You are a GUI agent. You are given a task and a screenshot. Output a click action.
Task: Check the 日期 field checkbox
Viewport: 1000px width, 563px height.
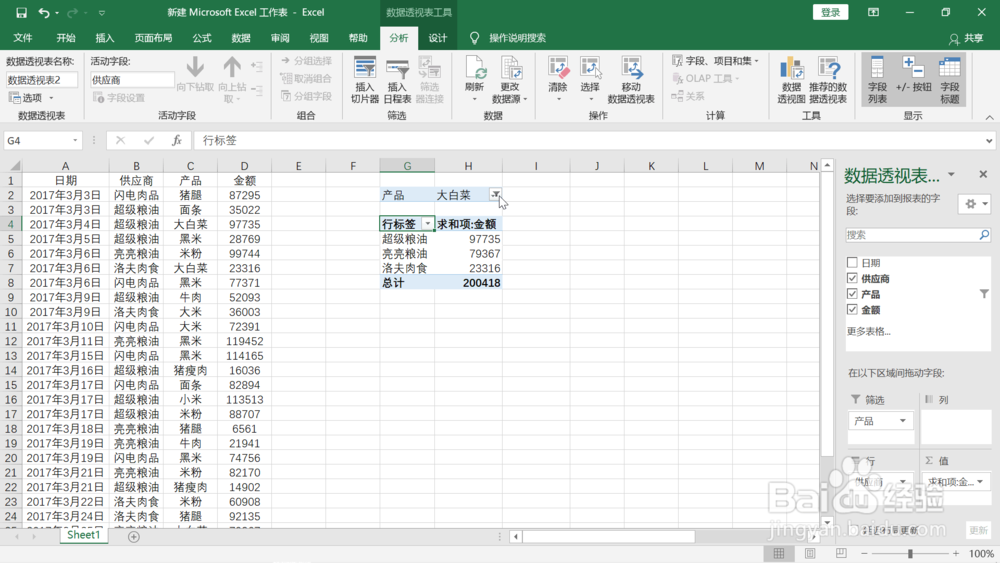852,262
